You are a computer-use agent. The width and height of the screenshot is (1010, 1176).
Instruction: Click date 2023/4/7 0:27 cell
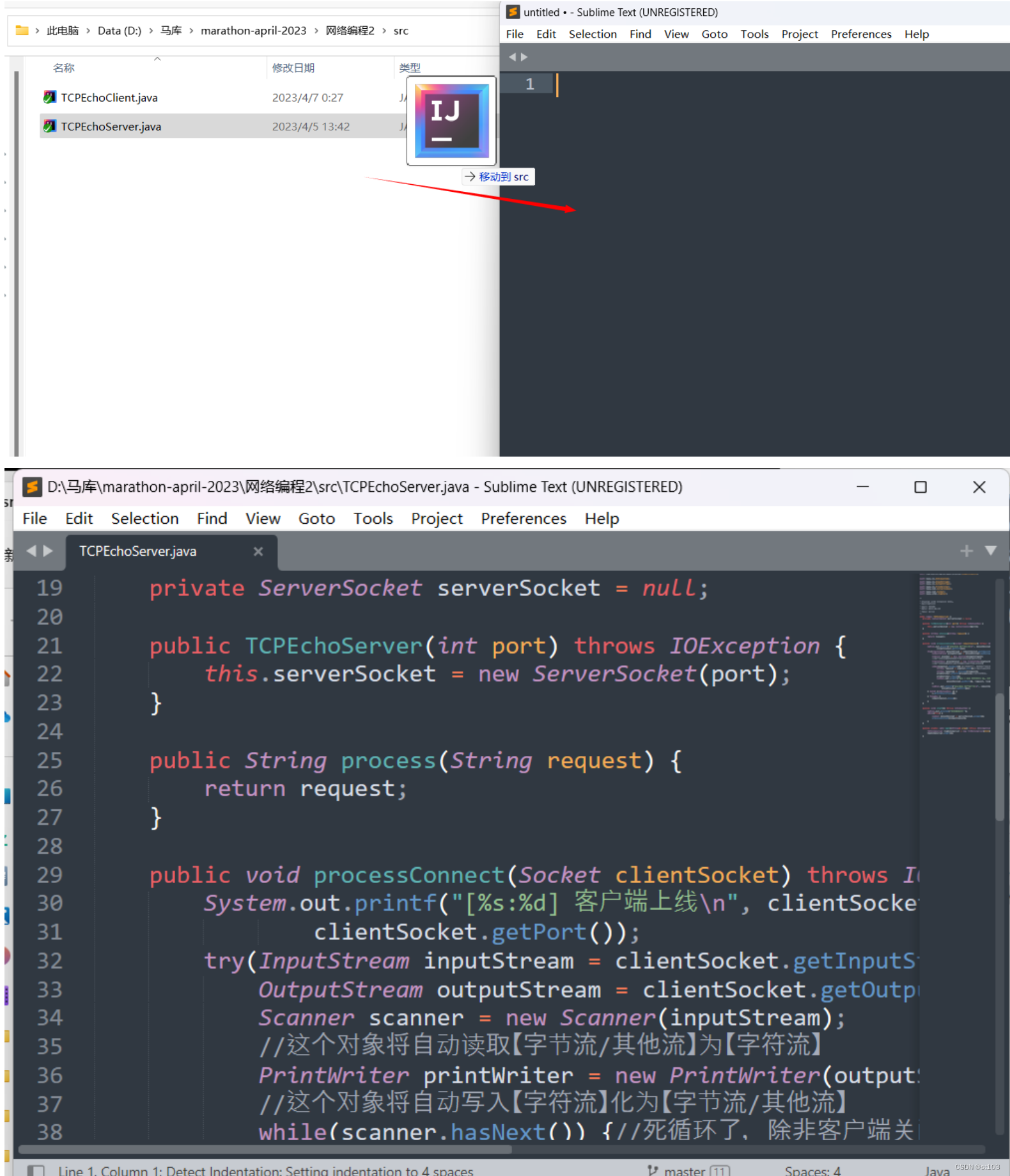[x=307, y=97]
